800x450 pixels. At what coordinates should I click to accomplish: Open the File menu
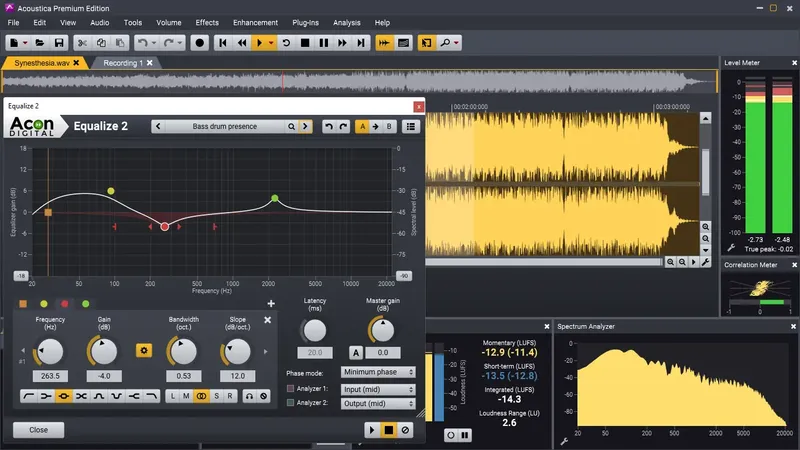tap(13, 22)
